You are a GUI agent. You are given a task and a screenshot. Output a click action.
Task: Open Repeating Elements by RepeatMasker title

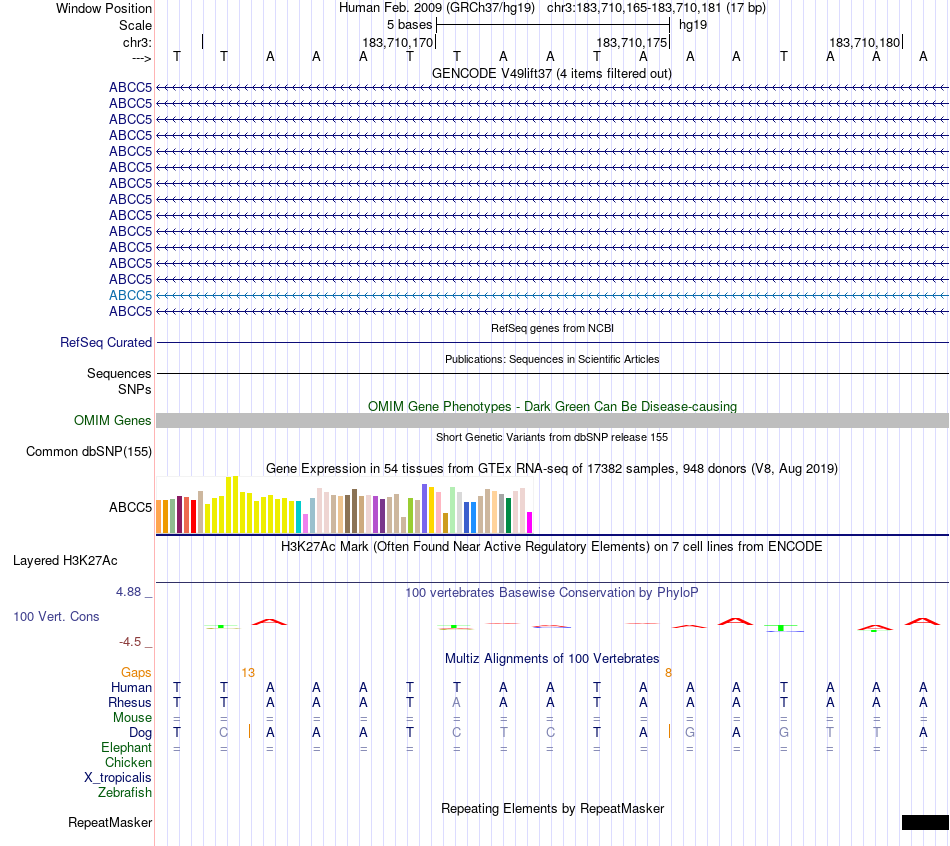[x=552, y=808]
